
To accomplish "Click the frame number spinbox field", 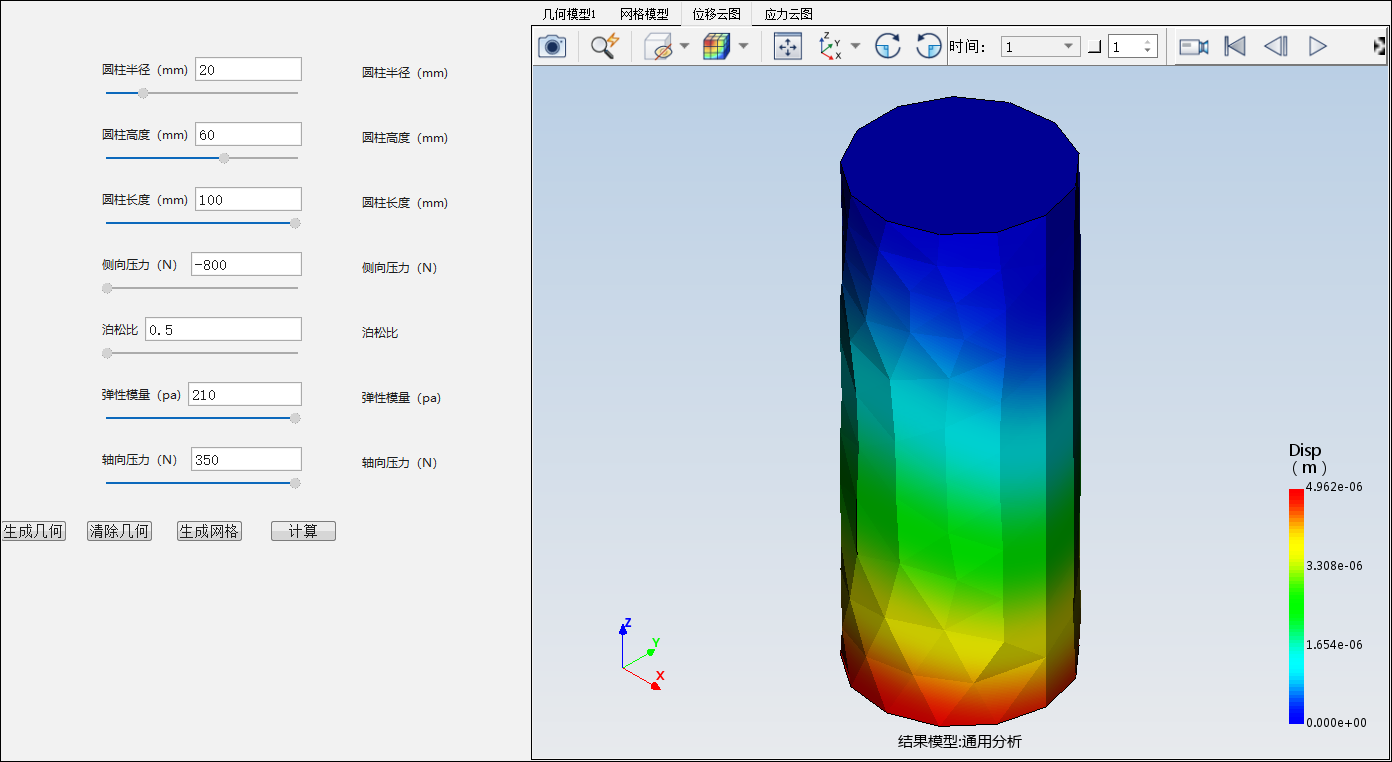I will coord(1124,47).
